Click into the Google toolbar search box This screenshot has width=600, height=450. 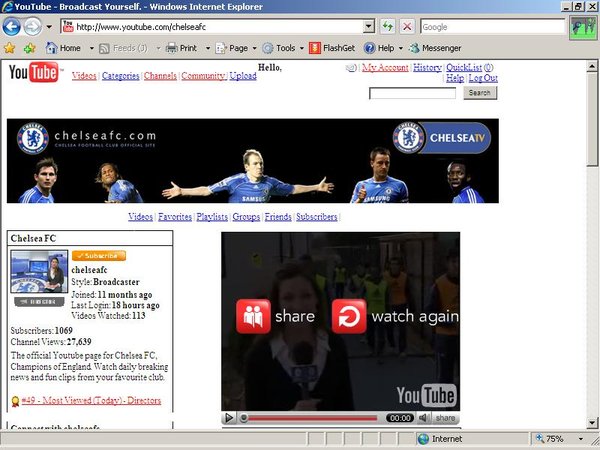(x=492, y=27)
